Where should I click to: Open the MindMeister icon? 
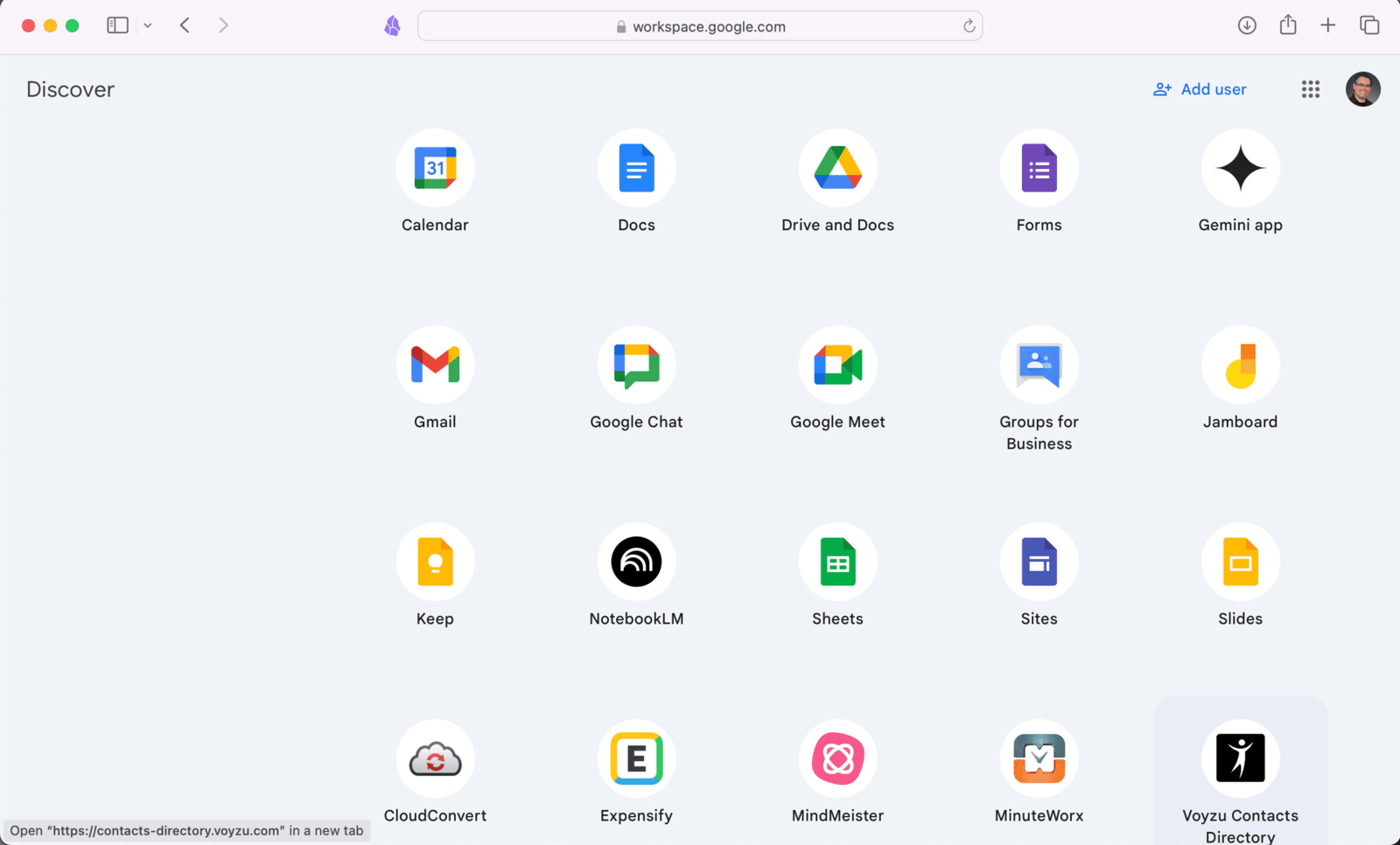tap(837, 758)
